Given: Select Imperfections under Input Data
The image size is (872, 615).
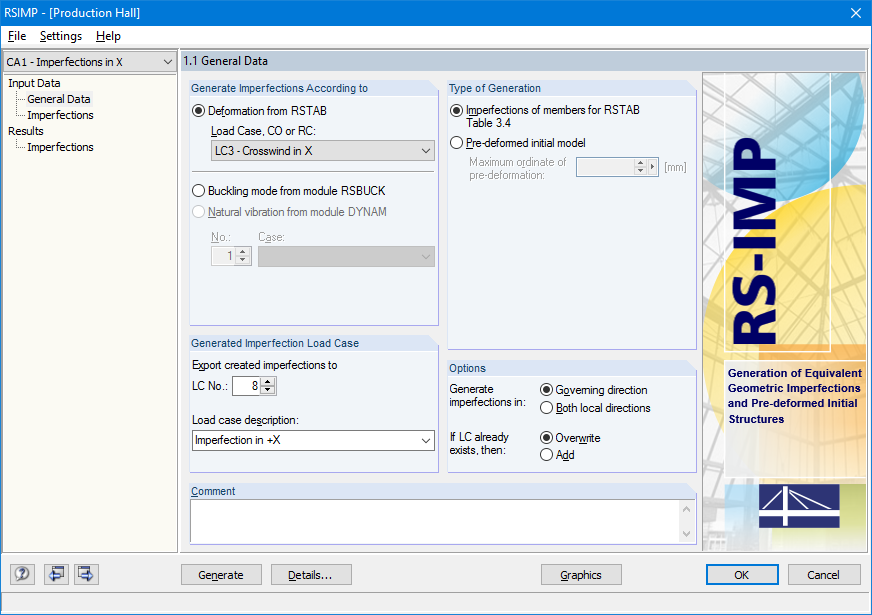Looking at the screenshot, I should (x=60, y=115).
